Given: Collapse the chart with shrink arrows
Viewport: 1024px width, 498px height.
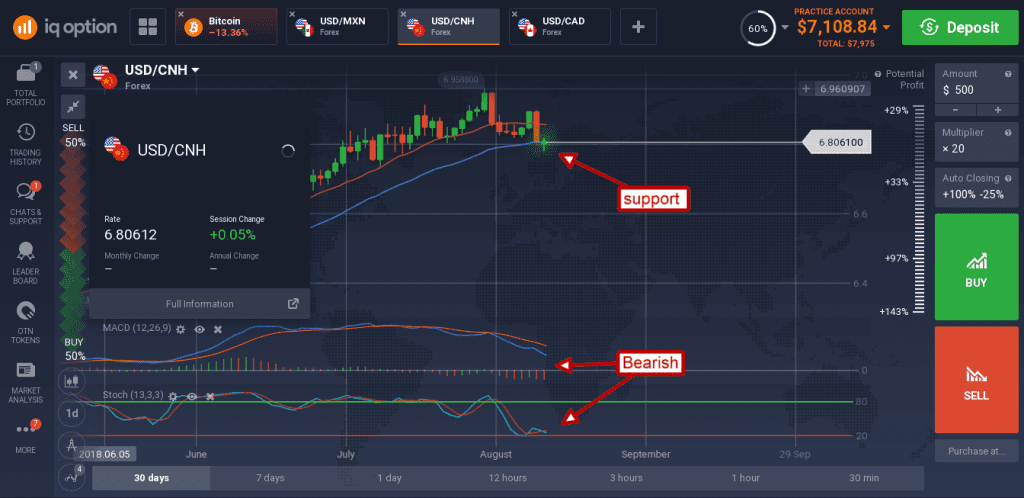Looking at the screenshot, I should 72,106.
